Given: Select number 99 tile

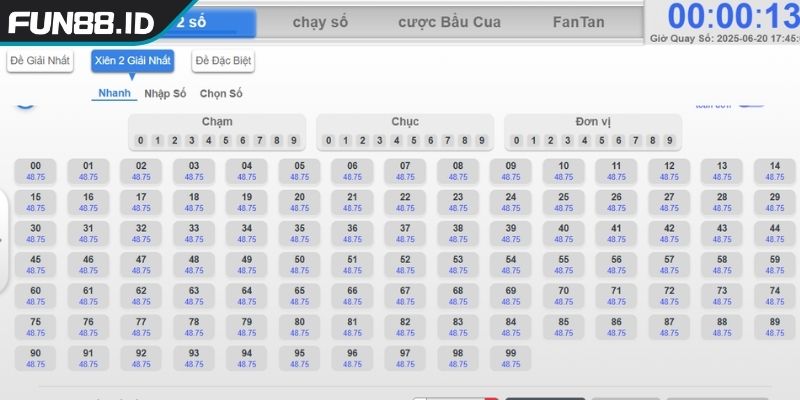Looking at the screenshot, I should pyautogui.click(x=511, y=358).
